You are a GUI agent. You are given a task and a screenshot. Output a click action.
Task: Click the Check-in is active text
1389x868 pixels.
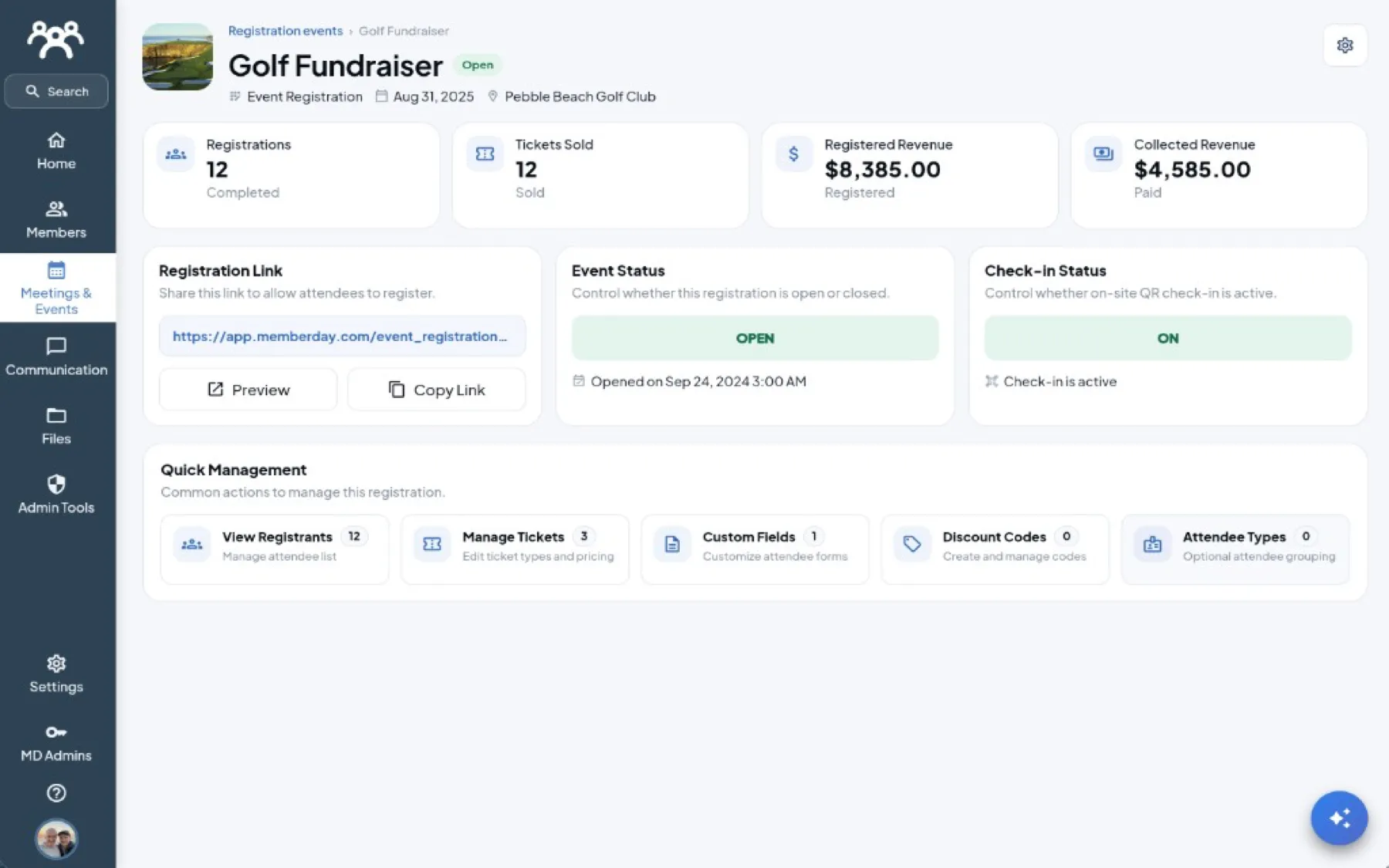[1059, 381]
